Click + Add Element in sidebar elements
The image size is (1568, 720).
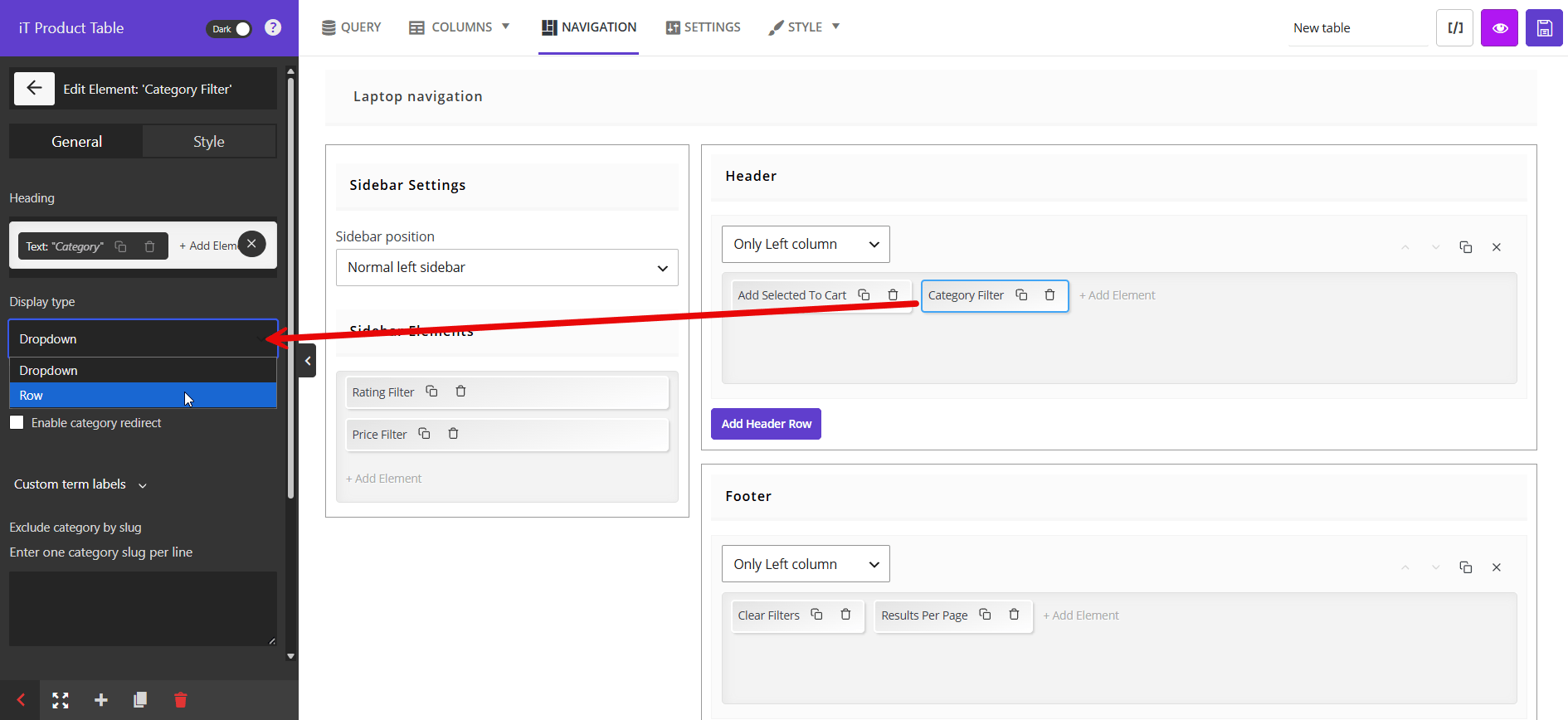[384, 479]
